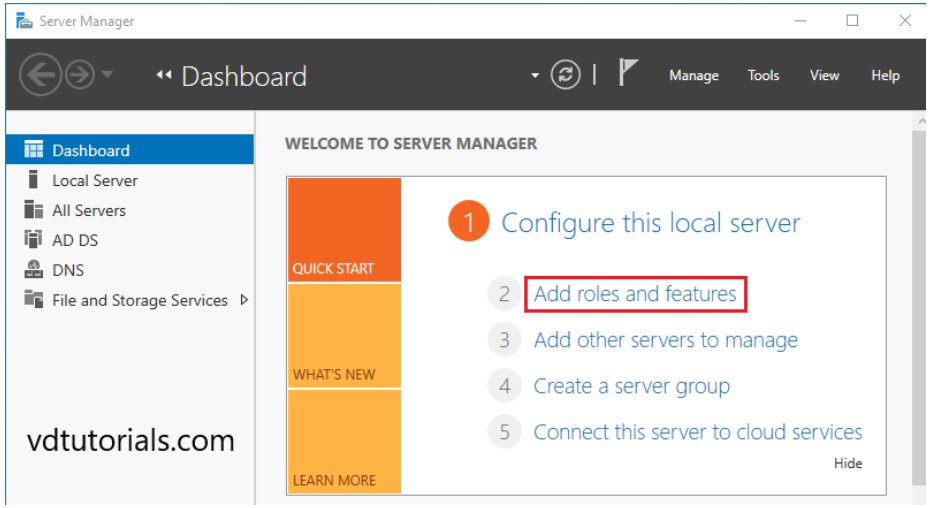Open the Tools menu
The height and width of the screenshot is (508, 932).
(x=763, y=76)
